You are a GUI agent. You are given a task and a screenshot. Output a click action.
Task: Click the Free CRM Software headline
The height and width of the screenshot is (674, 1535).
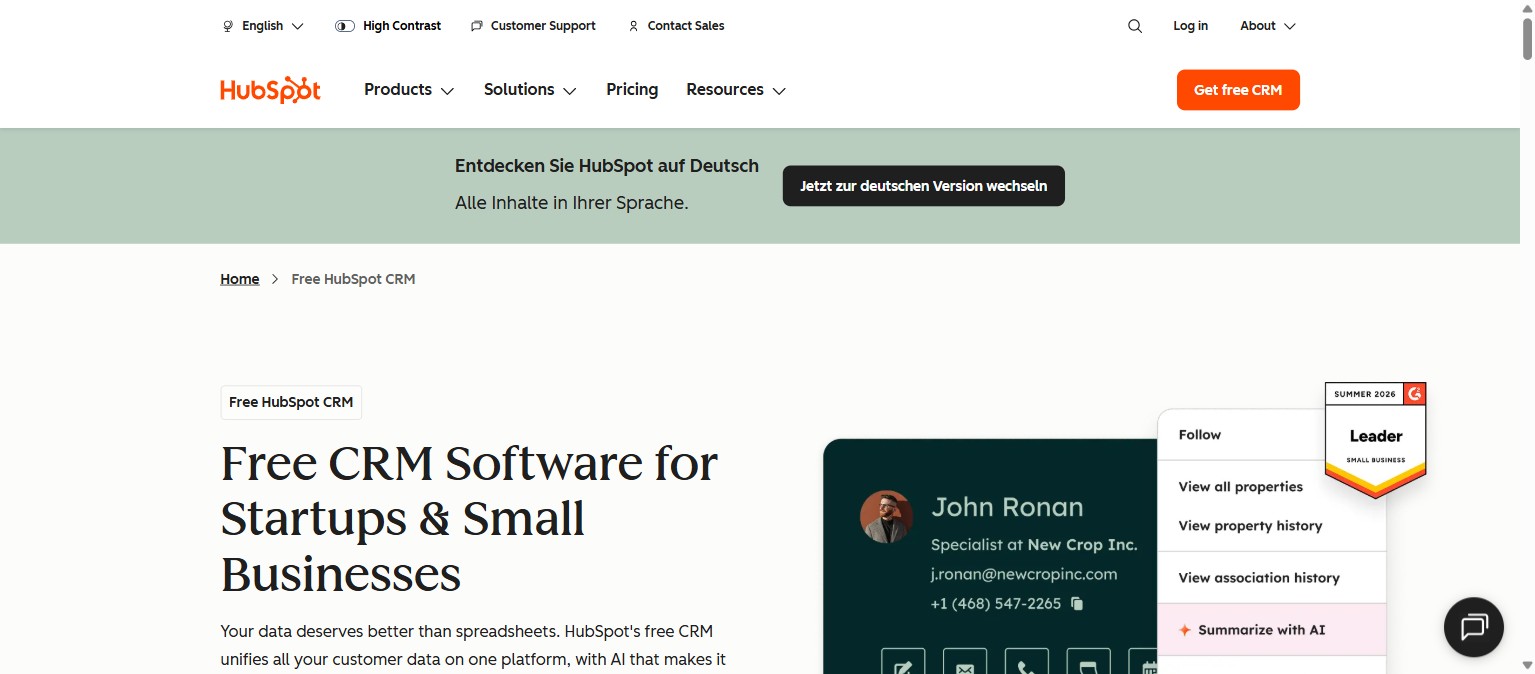click(x=470, y=519)
